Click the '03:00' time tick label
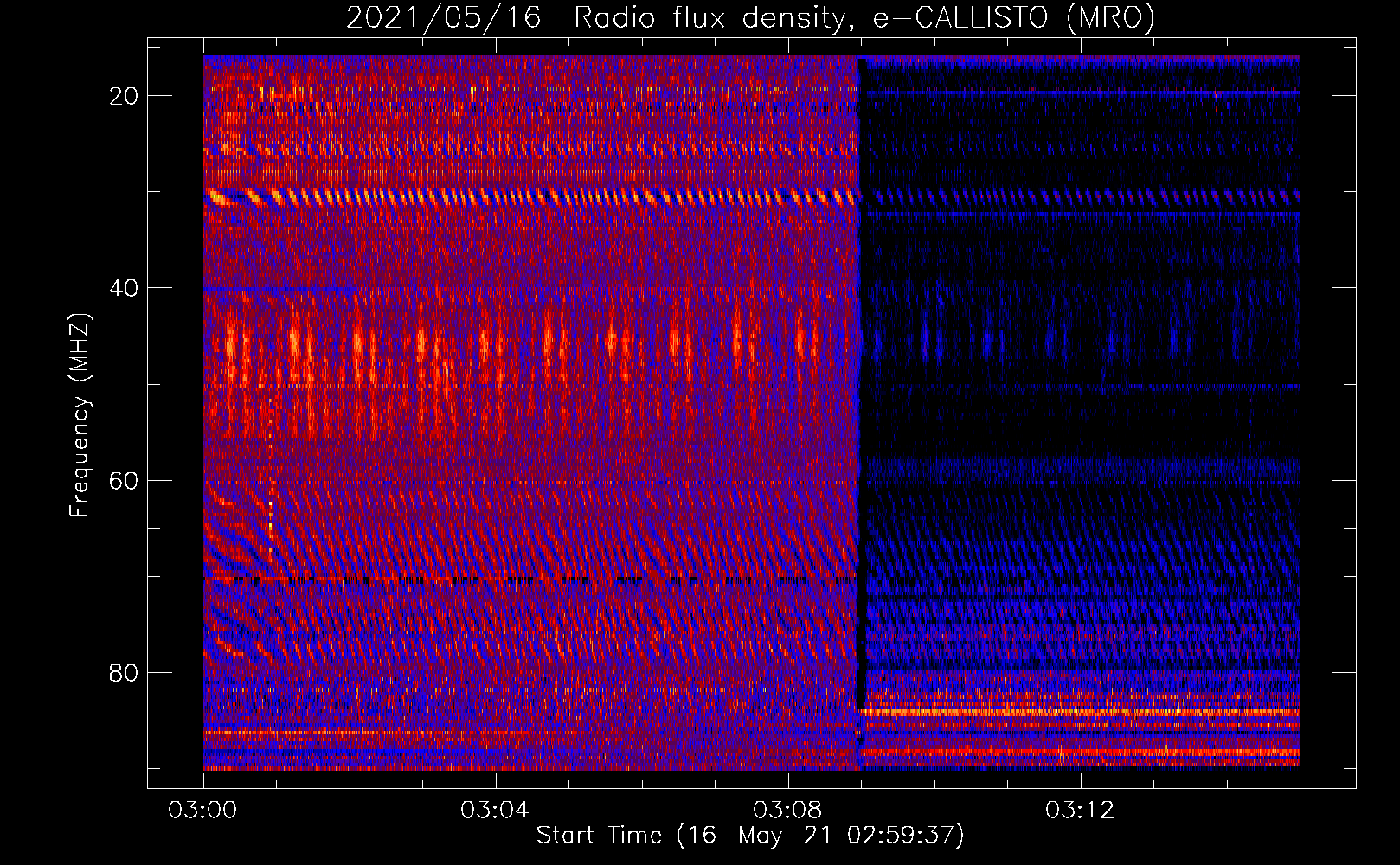The image size is (1400, 865). tap(203, 810)
